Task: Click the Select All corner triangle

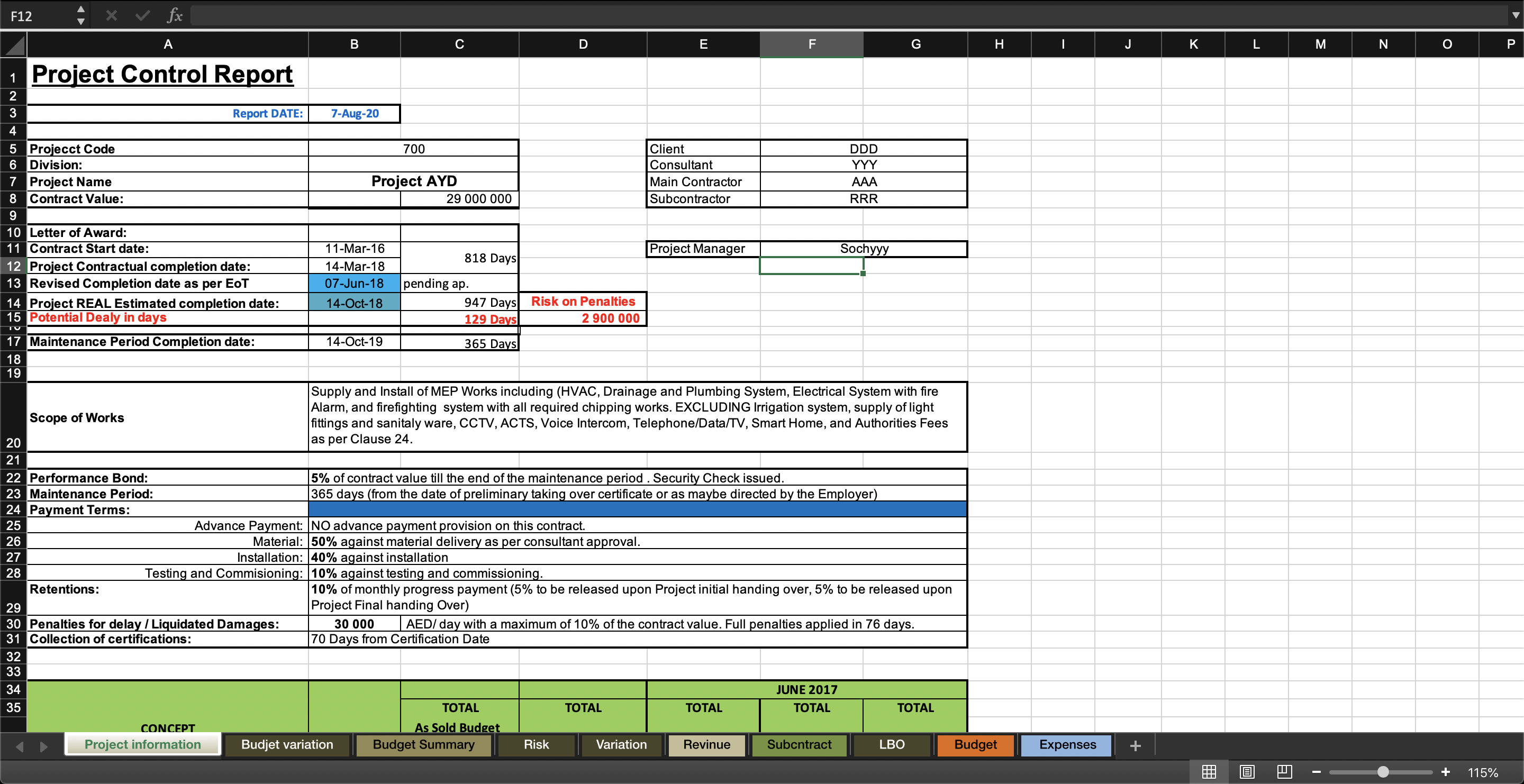Action: tap(14, 44)
